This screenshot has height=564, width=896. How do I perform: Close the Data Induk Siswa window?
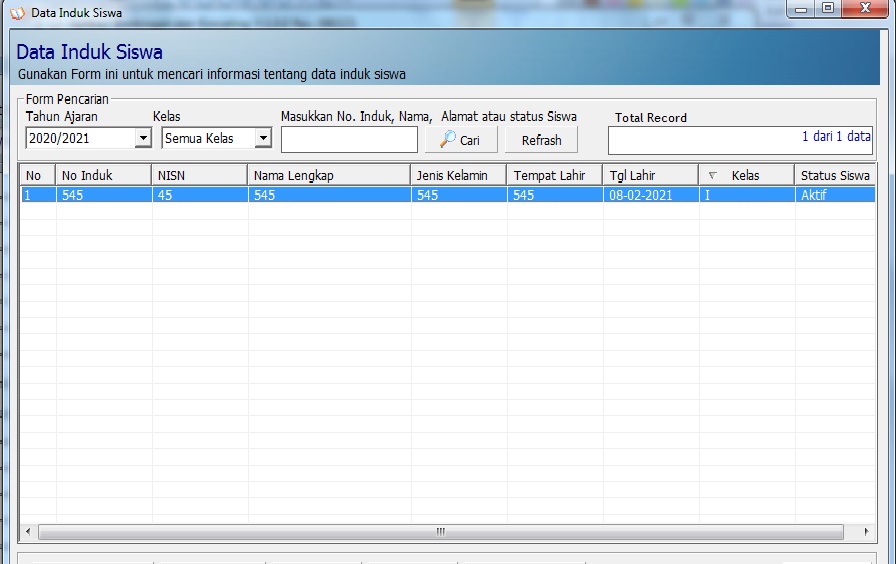(865, 9)
